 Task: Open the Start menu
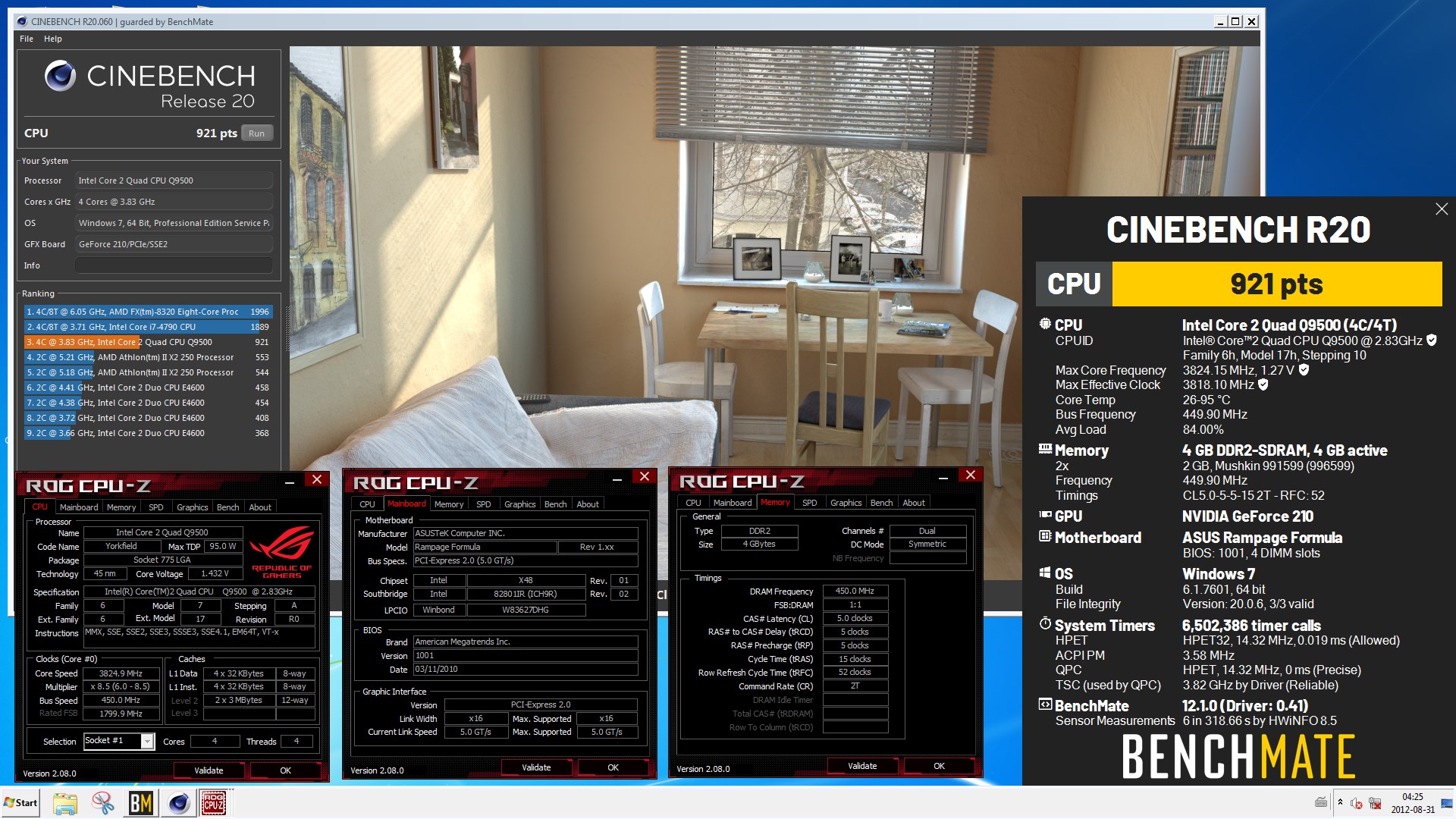pos(21,802)
